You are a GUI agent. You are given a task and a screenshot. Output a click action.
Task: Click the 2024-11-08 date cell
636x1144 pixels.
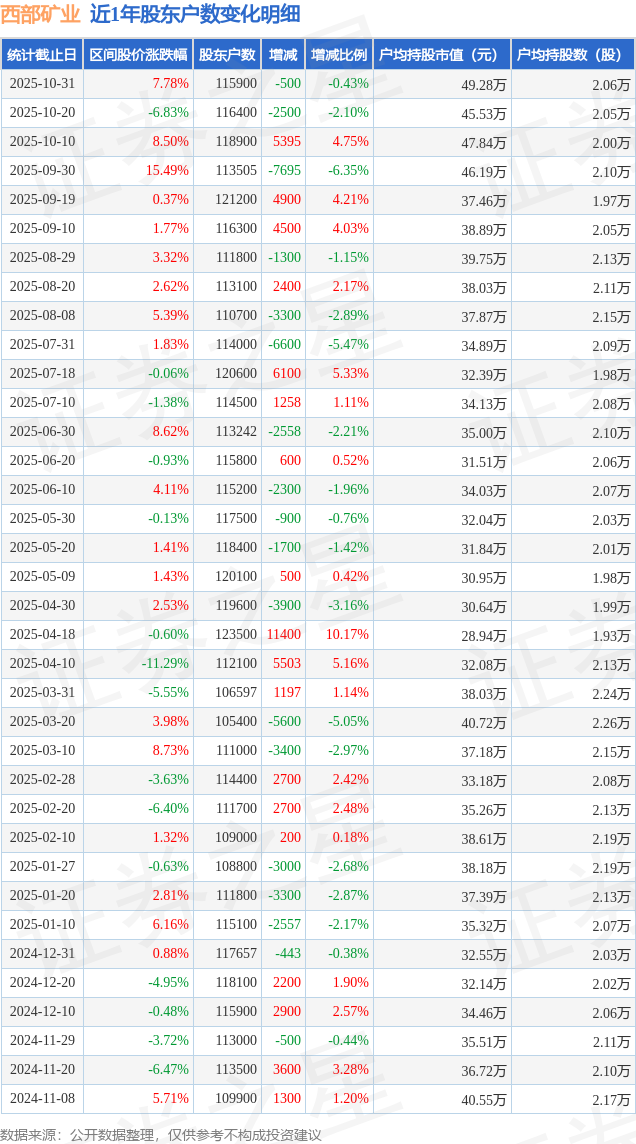[x=42, y=1099]
